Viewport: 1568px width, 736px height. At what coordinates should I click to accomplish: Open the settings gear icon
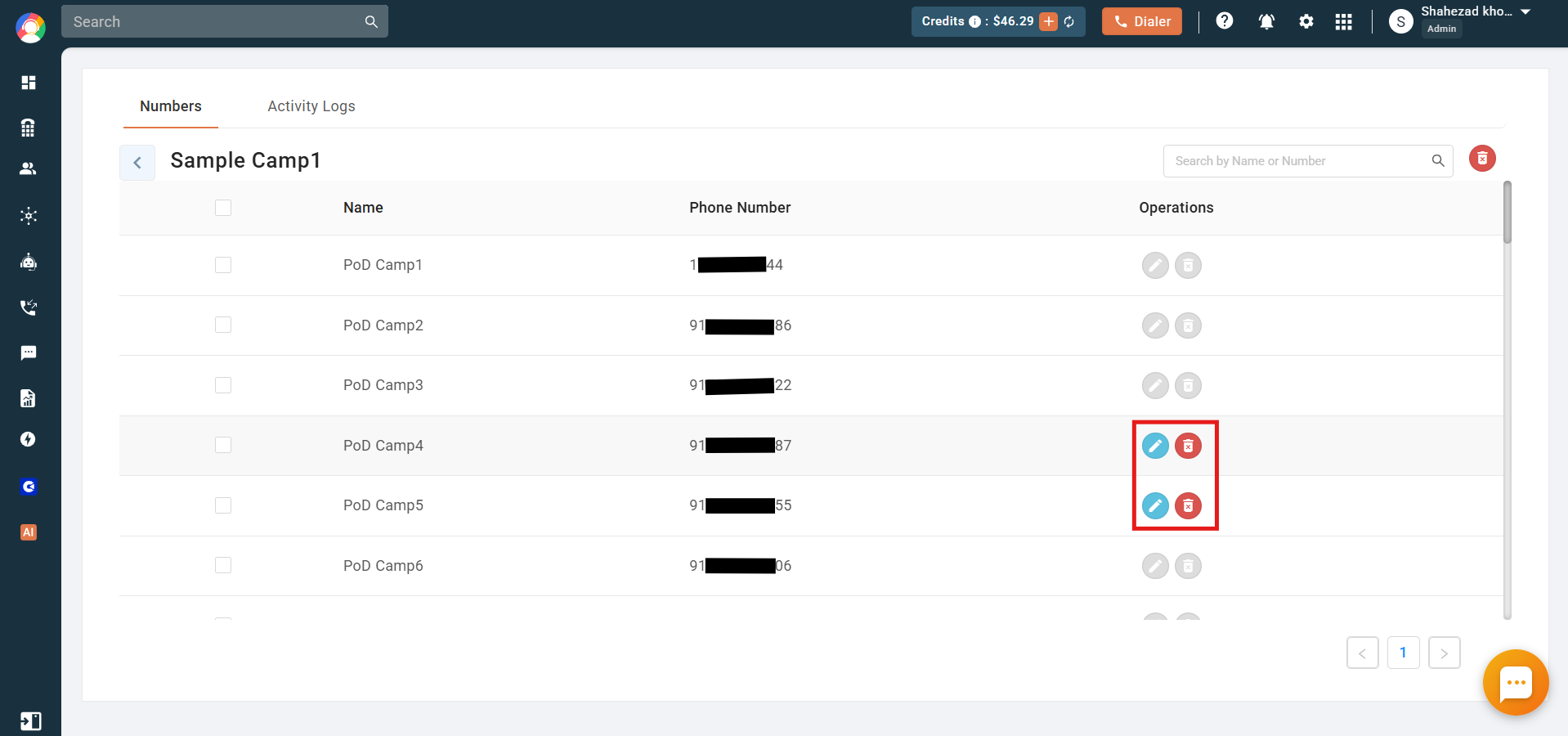[x=1306, y=21]
